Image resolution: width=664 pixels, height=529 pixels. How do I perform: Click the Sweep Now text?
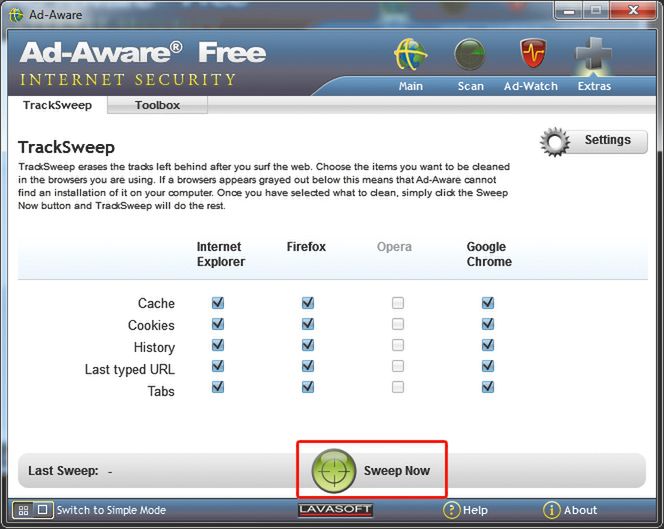(x=397, y=471)
